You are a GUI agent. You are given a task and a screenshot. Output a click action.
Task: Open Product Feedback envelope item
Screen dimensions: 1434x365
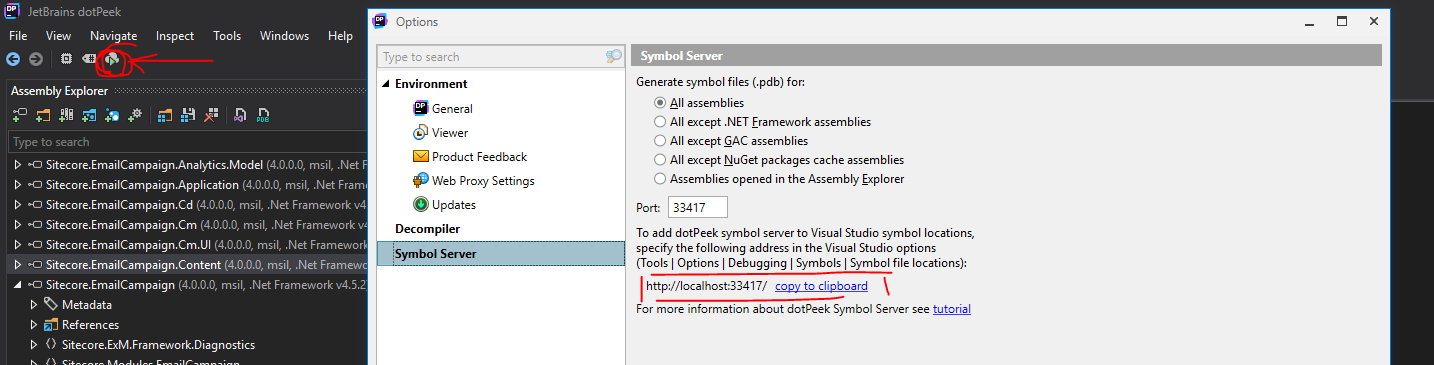469,156
